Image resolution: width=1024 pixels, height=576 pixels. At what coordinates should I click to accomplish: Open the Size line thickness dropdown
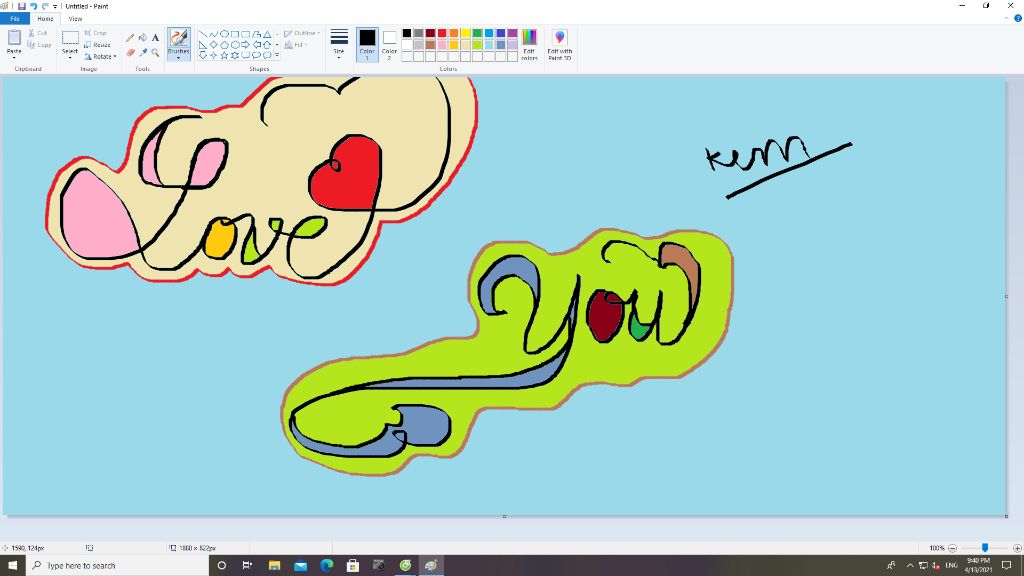point(339,44)
